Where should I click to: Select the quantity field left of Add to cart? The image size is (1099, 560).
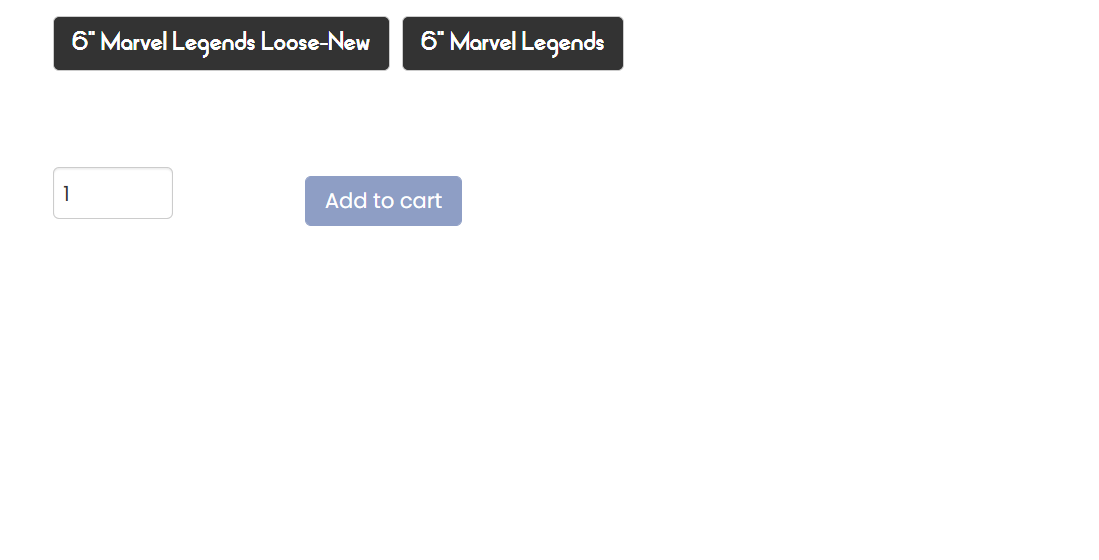(x=113, y=193)
